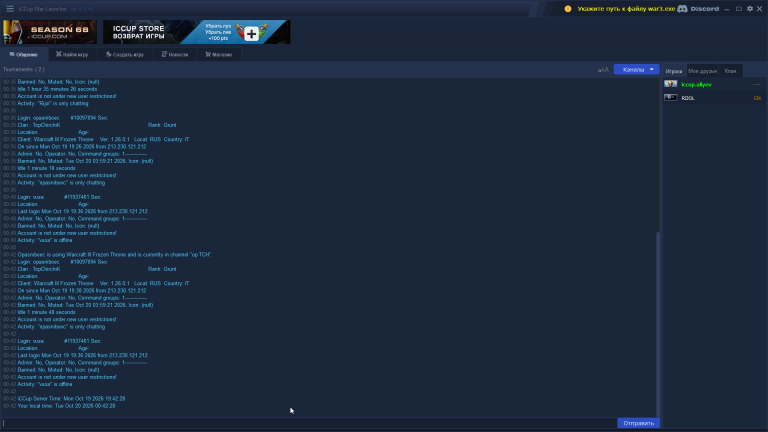Click the Tournaments (2) channel label
This screenshot has height=432, width=768.
coord(24,70)
